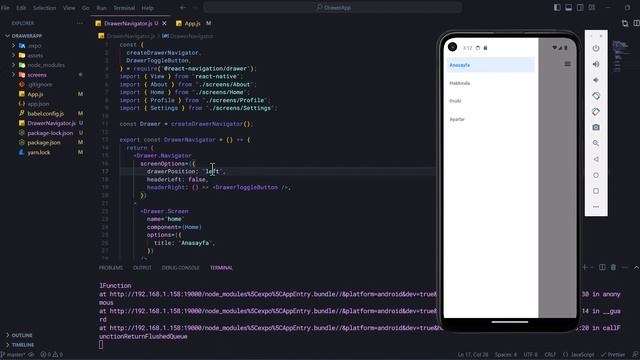The height and width of the screenshot is (360, 640).
Task: Toggle secondary sidebar layout icon
Action: click(580, 7)
